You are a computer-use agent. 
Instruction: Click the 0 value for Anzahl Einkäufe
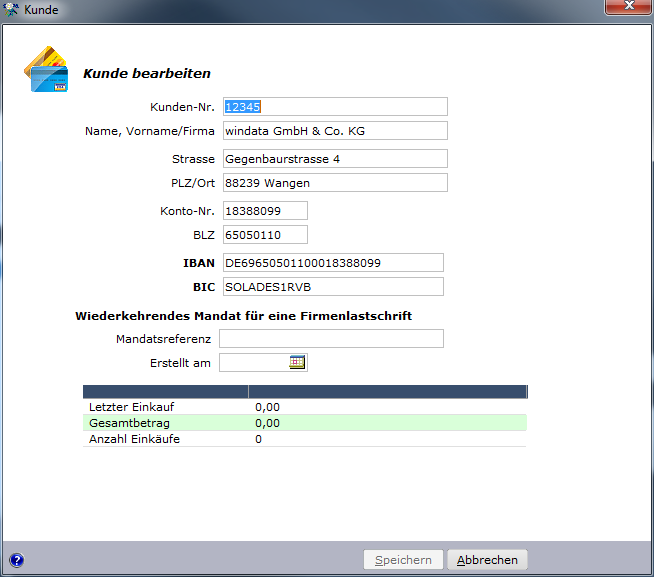point(259,439)
